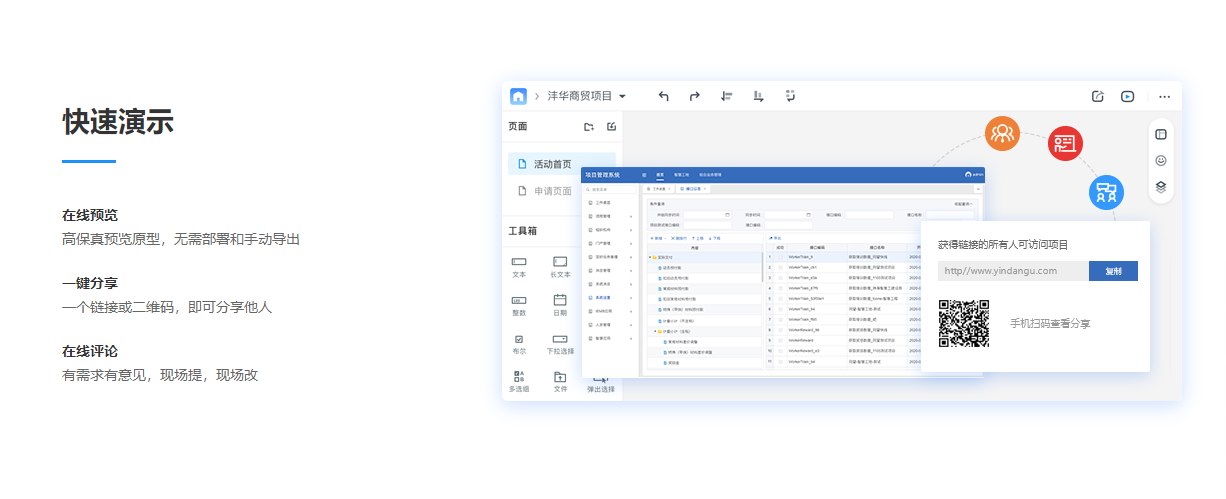Click the bottom-align icon in the toolbar
This screenshot has height=499, width=1226.
point(759,97)
